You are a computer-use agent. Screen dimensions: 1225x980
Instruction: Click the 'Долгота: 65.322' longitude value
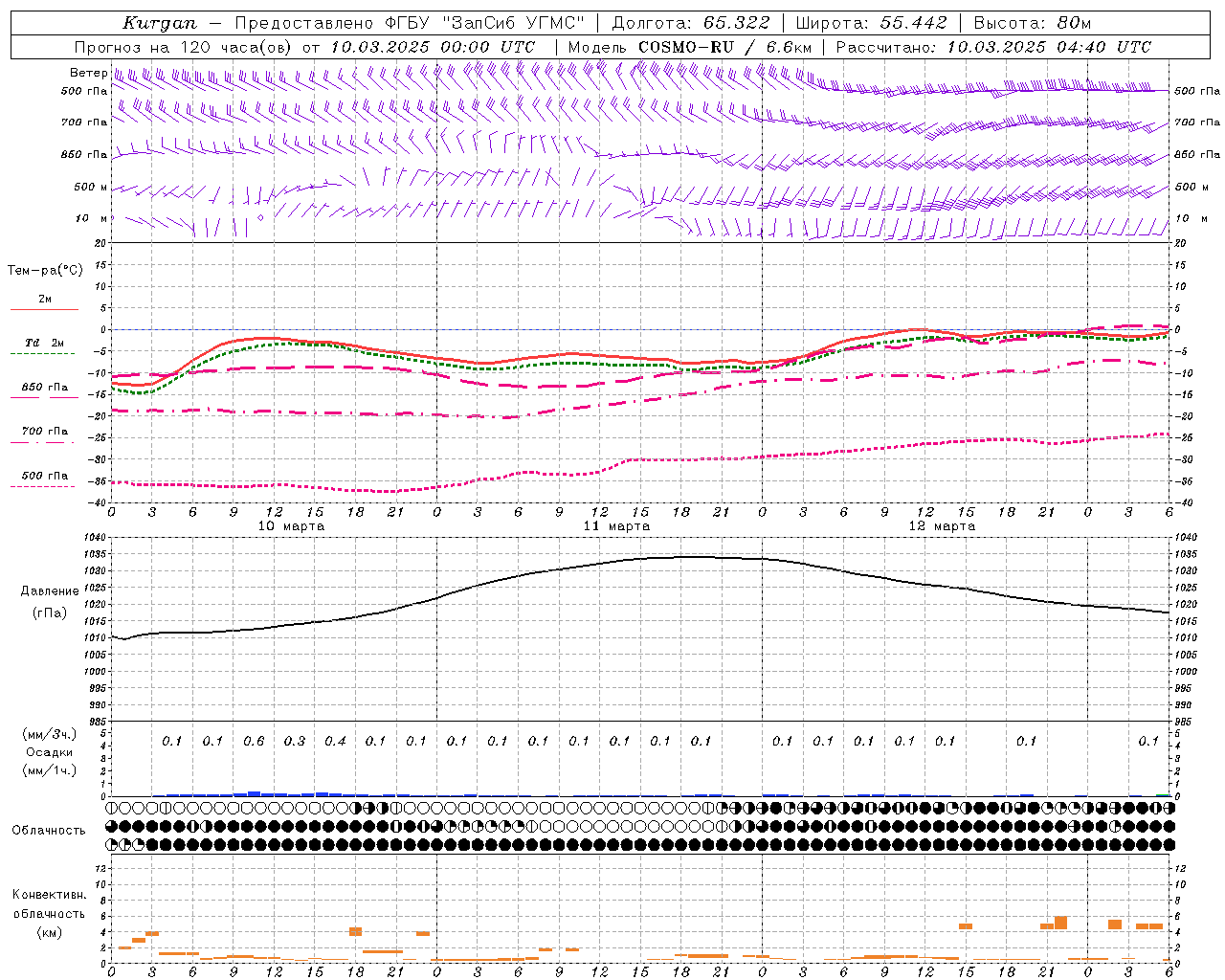691,23
